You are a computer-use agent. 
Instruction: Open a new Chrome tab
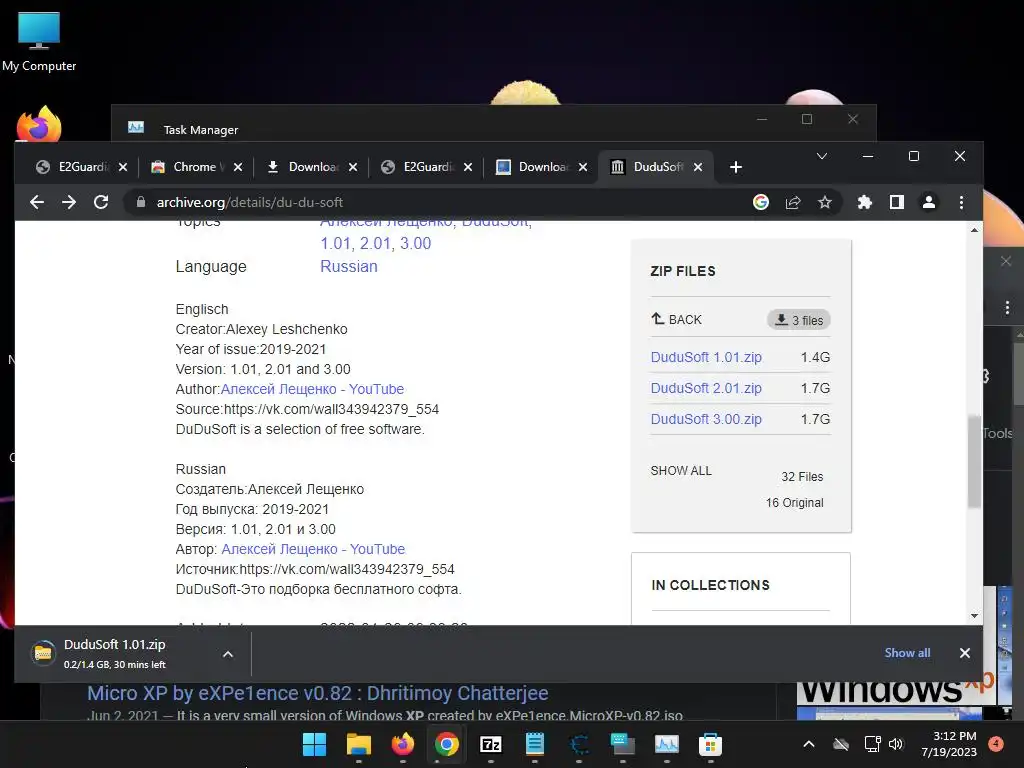pyautogui.click(x=736, y=167)
